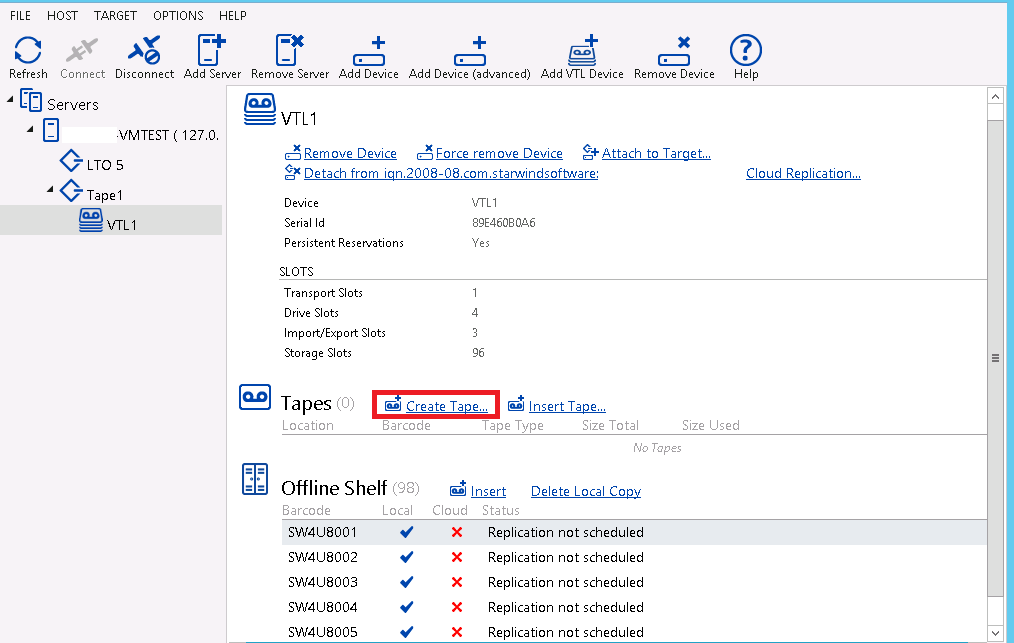
Task: Open Cloud Replication settings
Action: tap(803, 173)
